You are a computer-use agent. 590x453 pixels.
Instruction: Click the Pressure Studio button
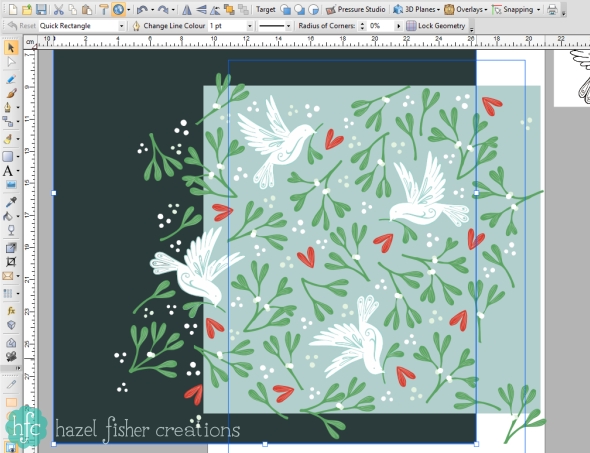(356, 9)
